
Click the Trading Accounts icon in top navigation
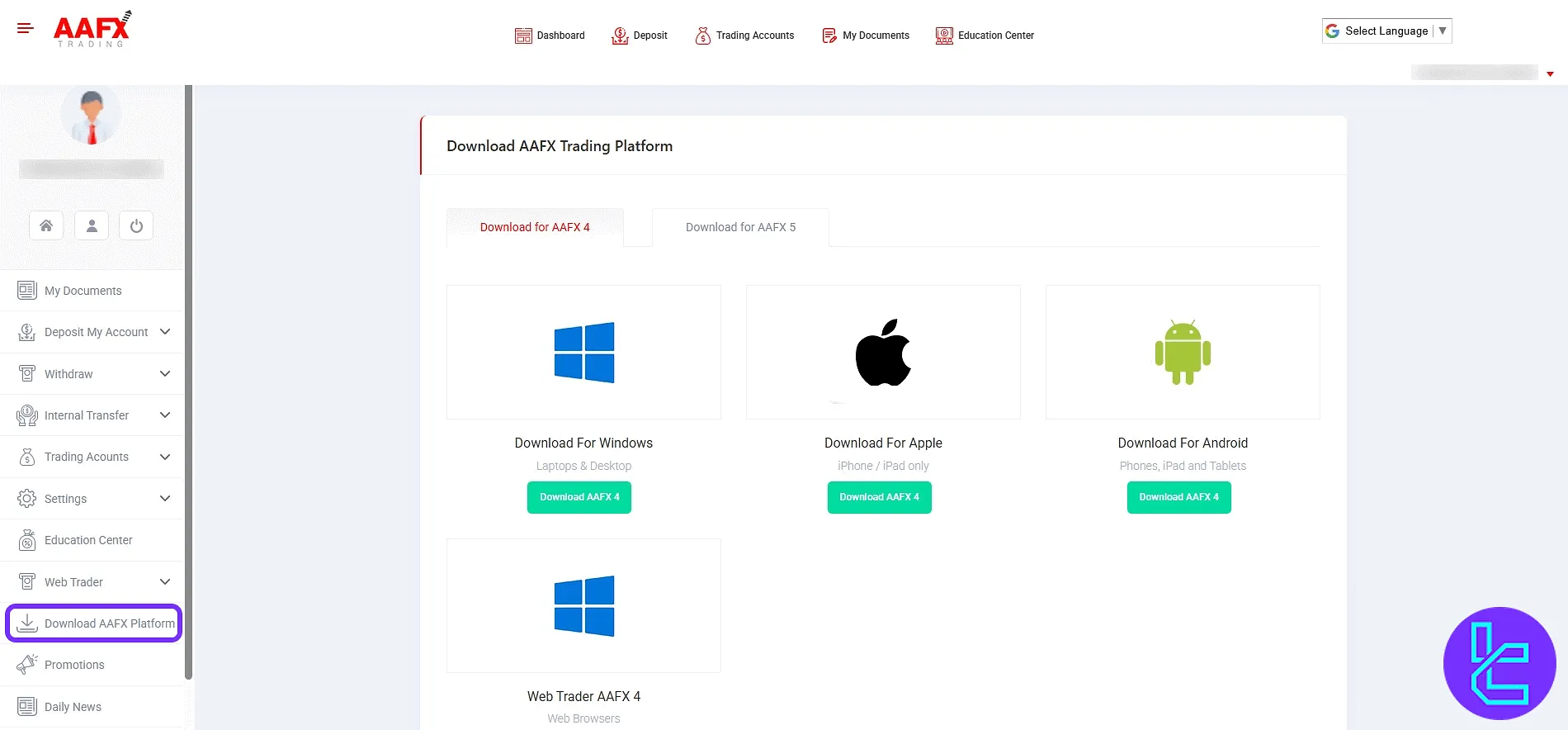(x=703, y=36)
